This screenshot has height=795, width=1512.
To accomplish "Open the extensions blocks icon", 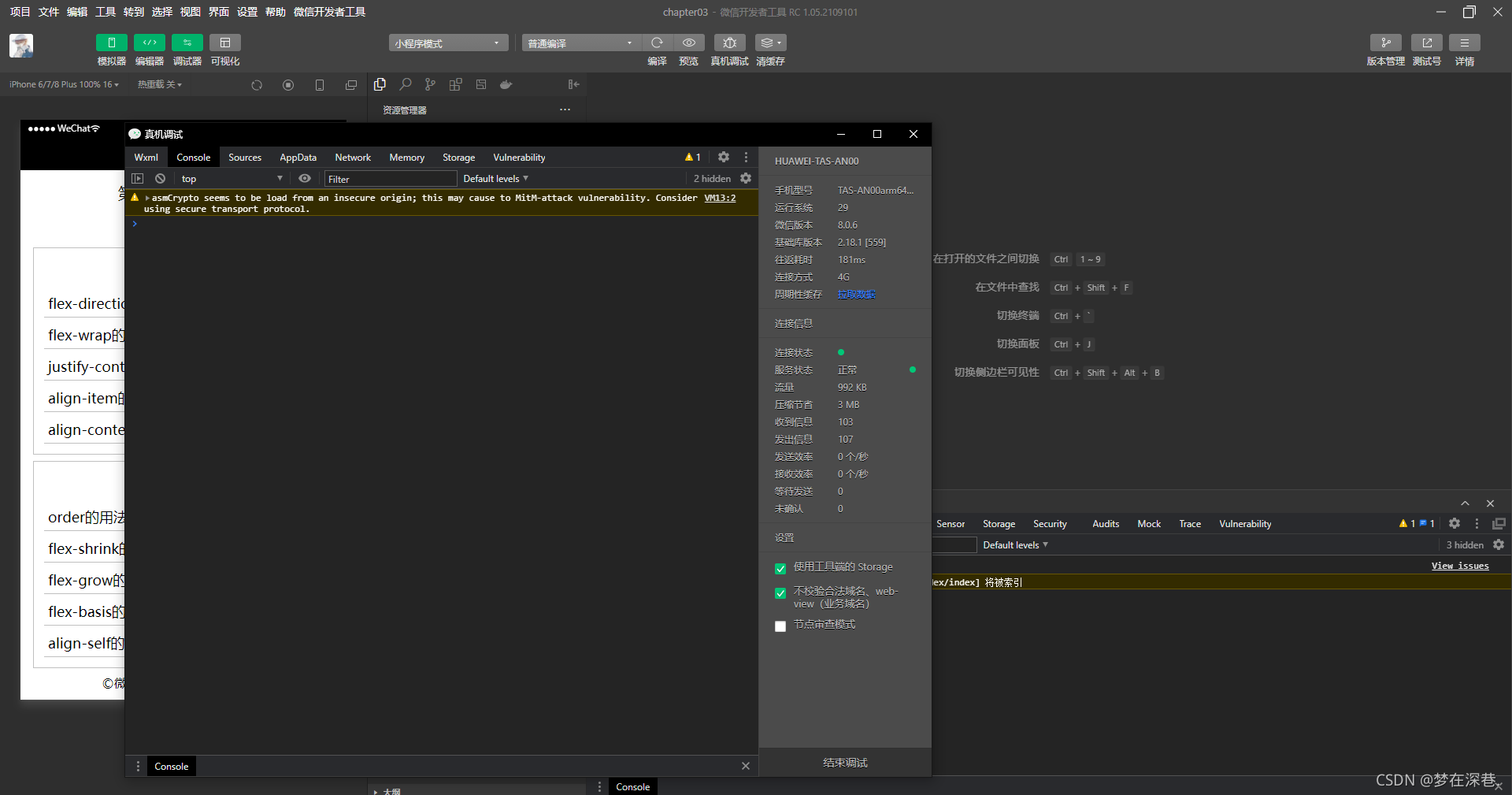I will click(455, 84).
